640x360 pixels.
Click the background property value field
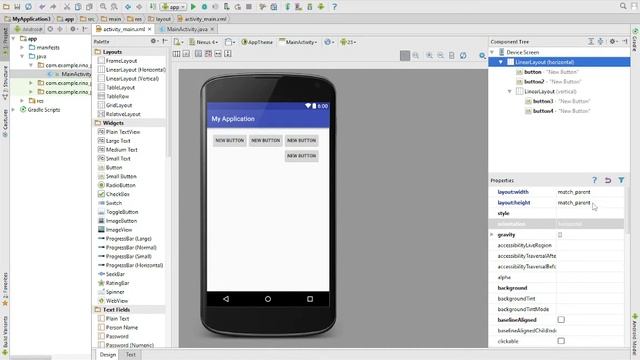point(590,288)
